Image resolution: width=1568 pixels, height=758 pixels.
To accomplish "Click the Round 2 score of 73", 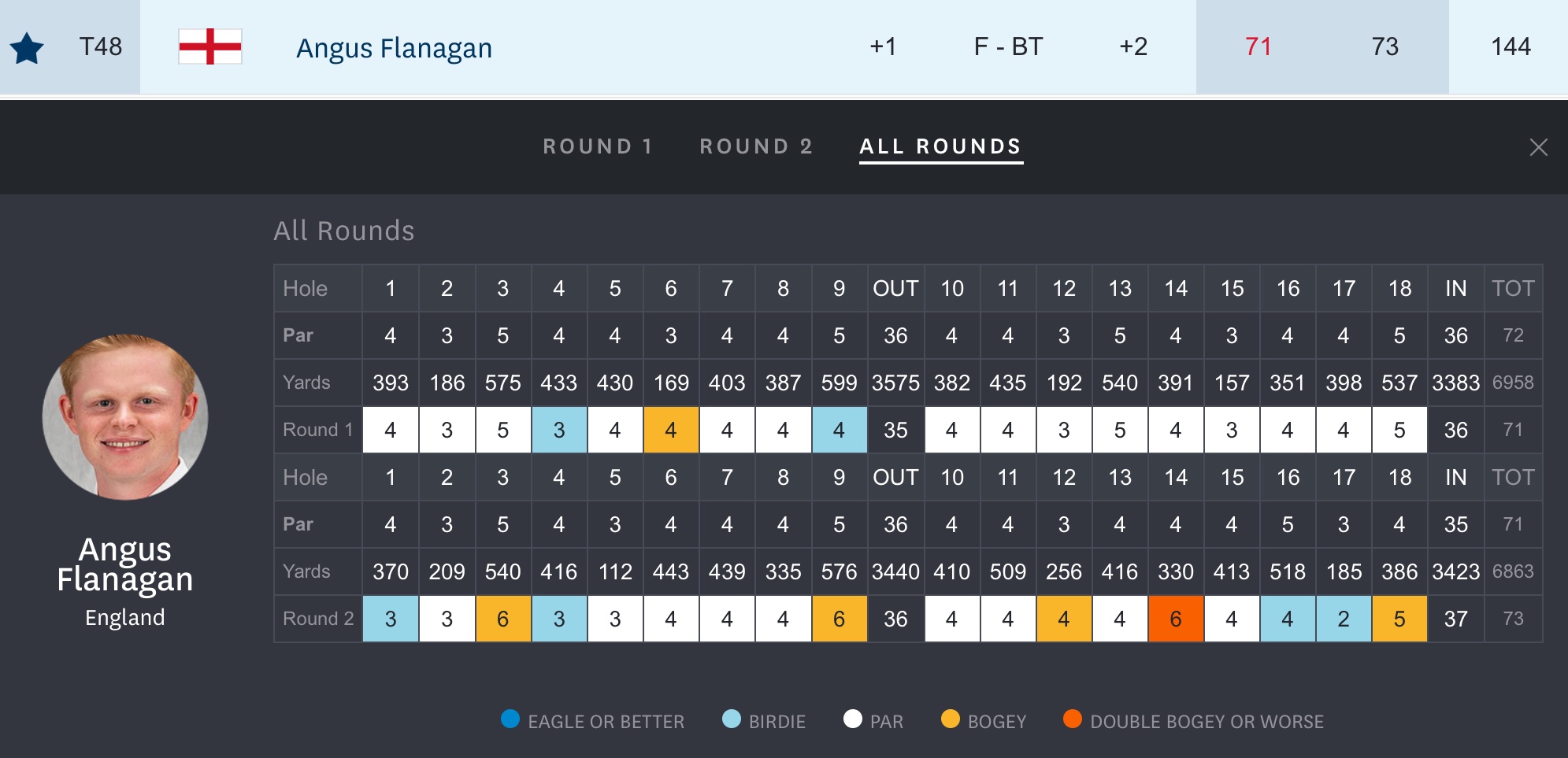I will coord(1385,46).
